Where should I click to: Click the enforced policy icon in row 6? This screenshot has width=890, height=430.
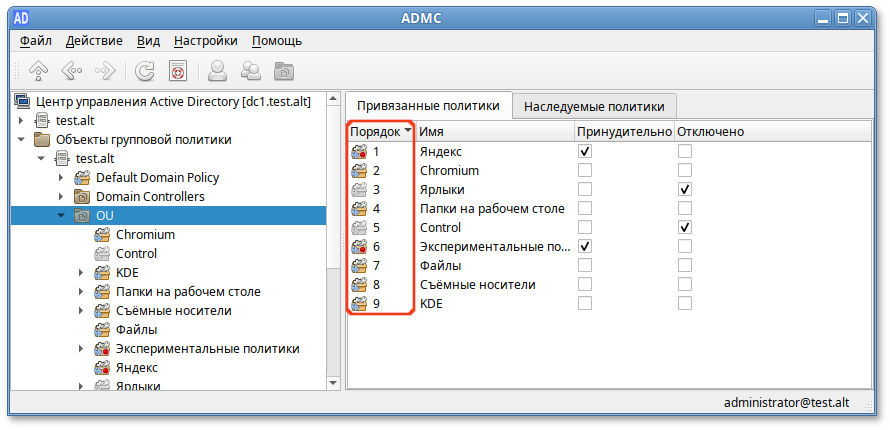(x=359, y=247)
